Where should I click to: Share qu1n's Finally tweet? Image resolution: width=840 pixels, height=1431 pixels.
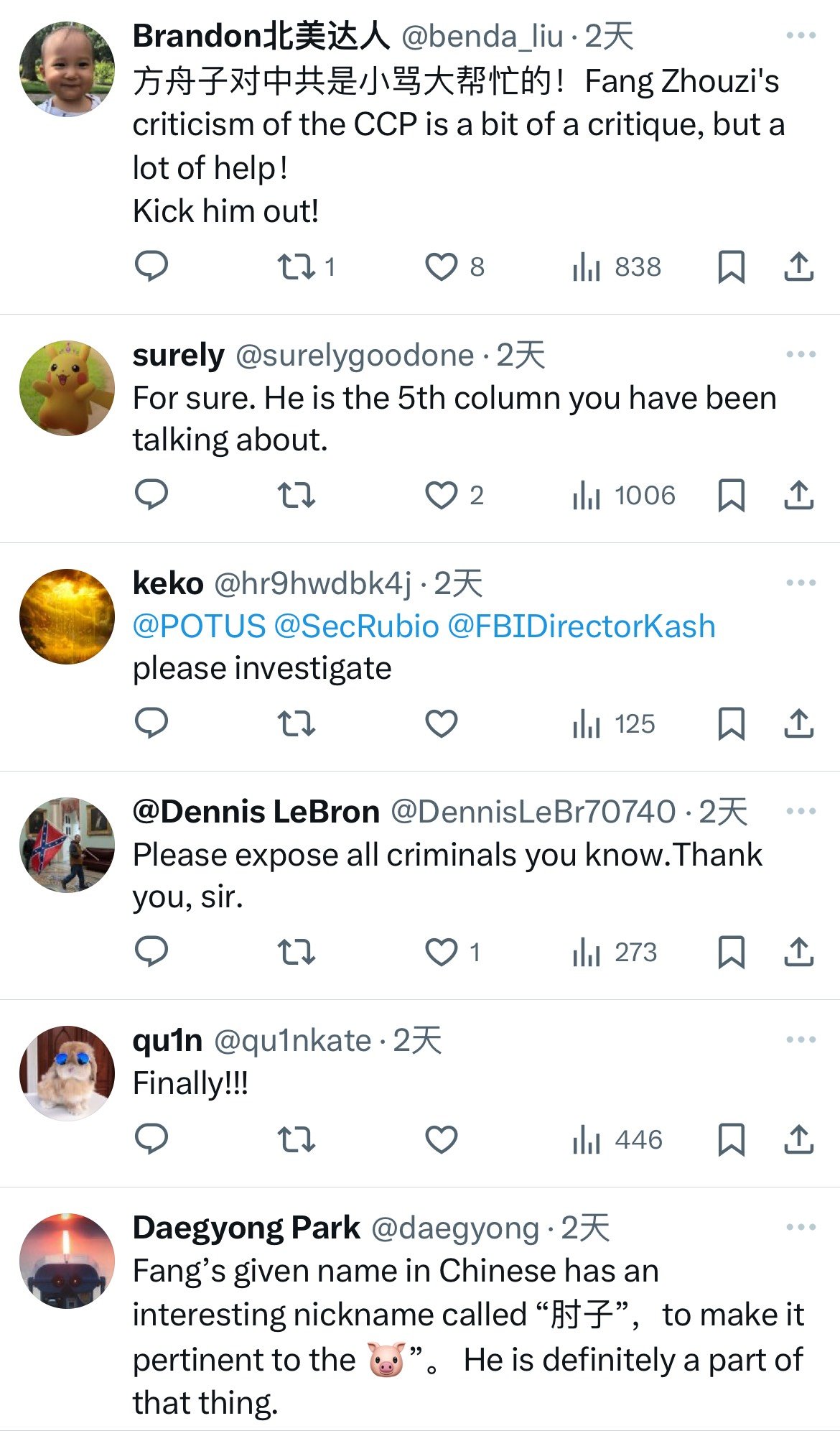(798, 1139)
